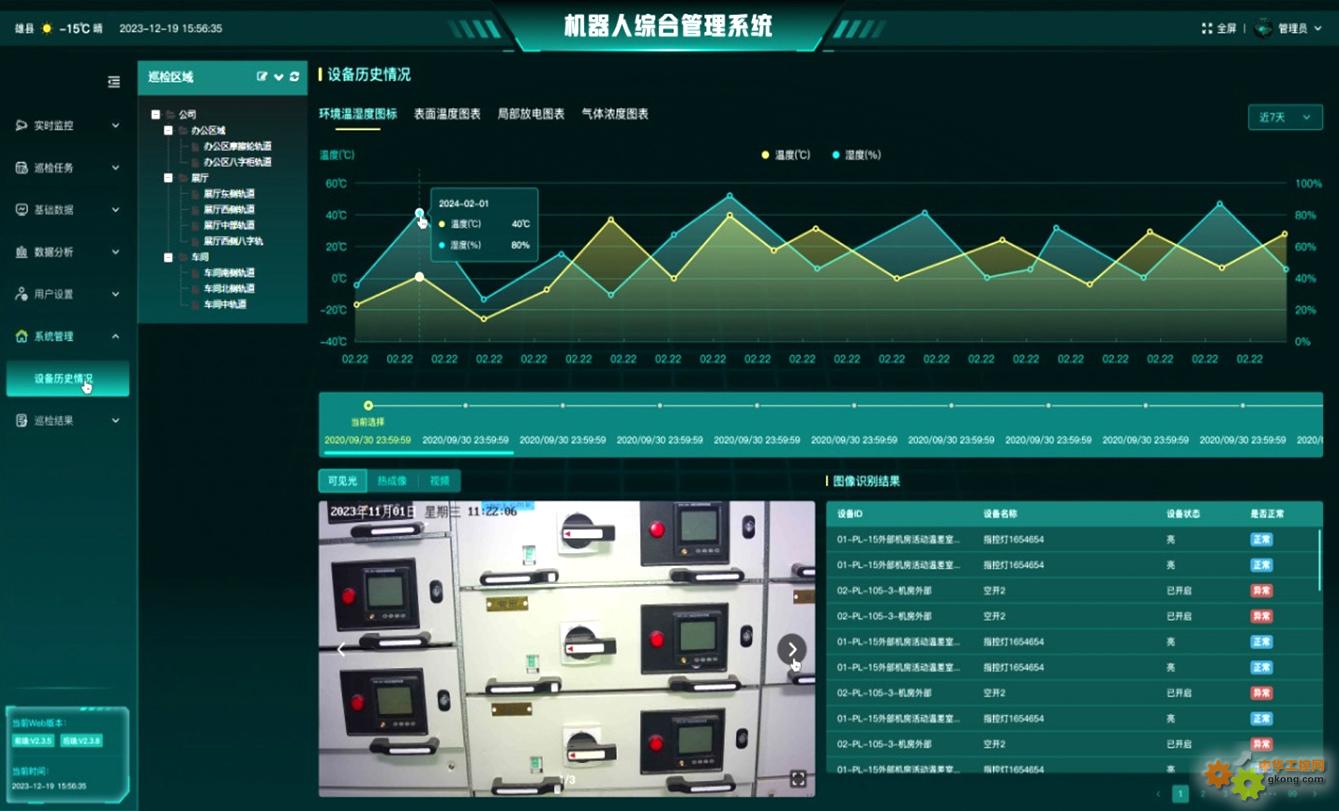Viewport: 1339px width, 811px height.
Task: Collapse the 公司 tree node box
Action: coord(155,115)
